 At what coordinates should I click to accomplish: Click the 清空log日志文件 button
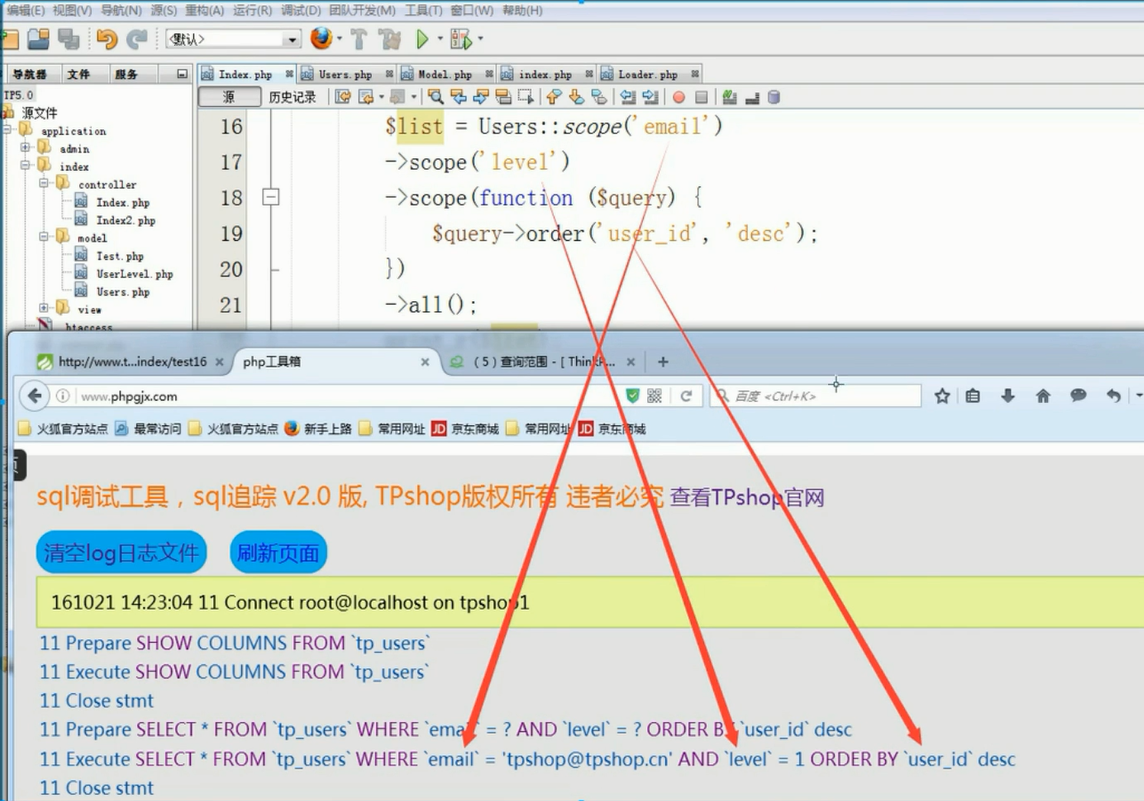click(x=121, y=552)
